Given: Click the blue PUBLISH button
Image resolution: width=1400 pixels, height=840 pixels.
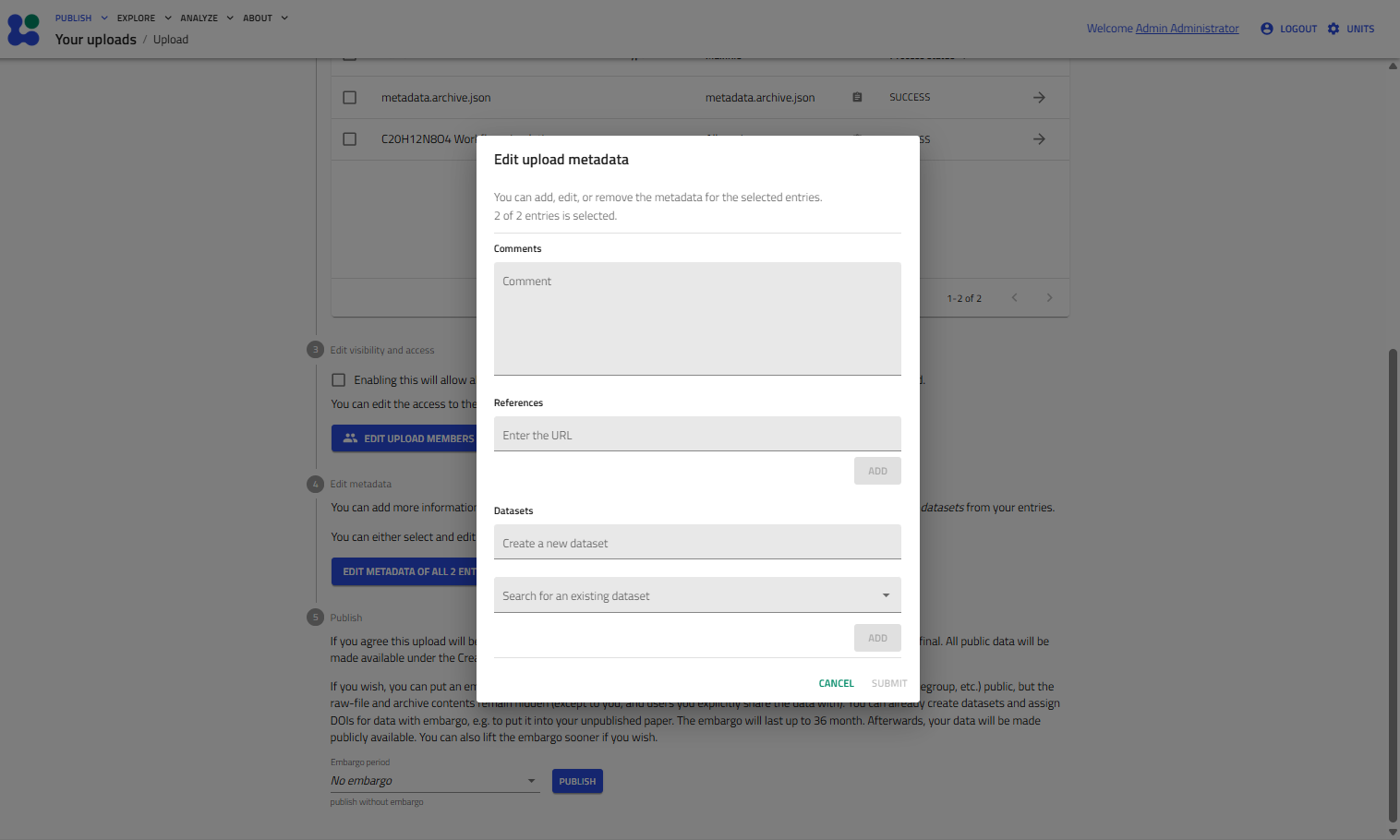Looking at the screenshot, I should tap(577, 781).
